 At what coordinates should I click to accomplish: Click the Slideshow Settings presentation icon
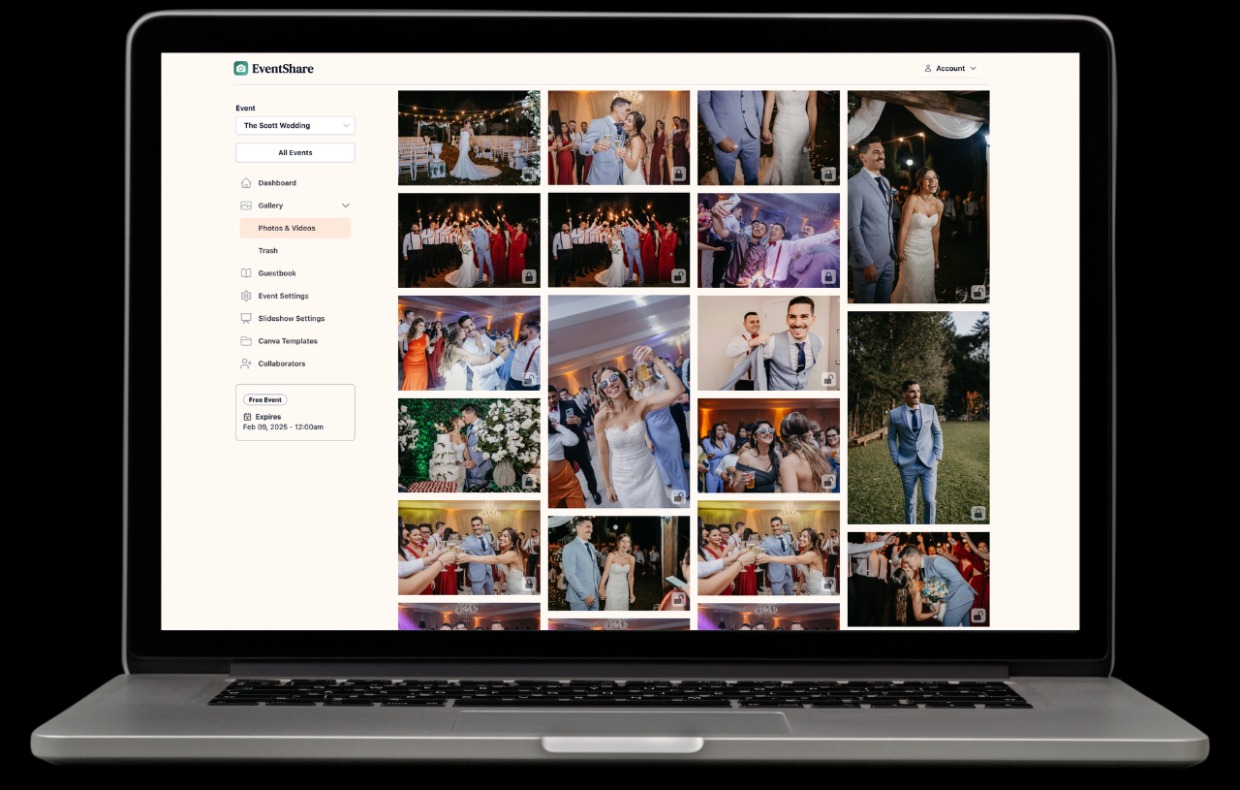(x=246, y=318)
